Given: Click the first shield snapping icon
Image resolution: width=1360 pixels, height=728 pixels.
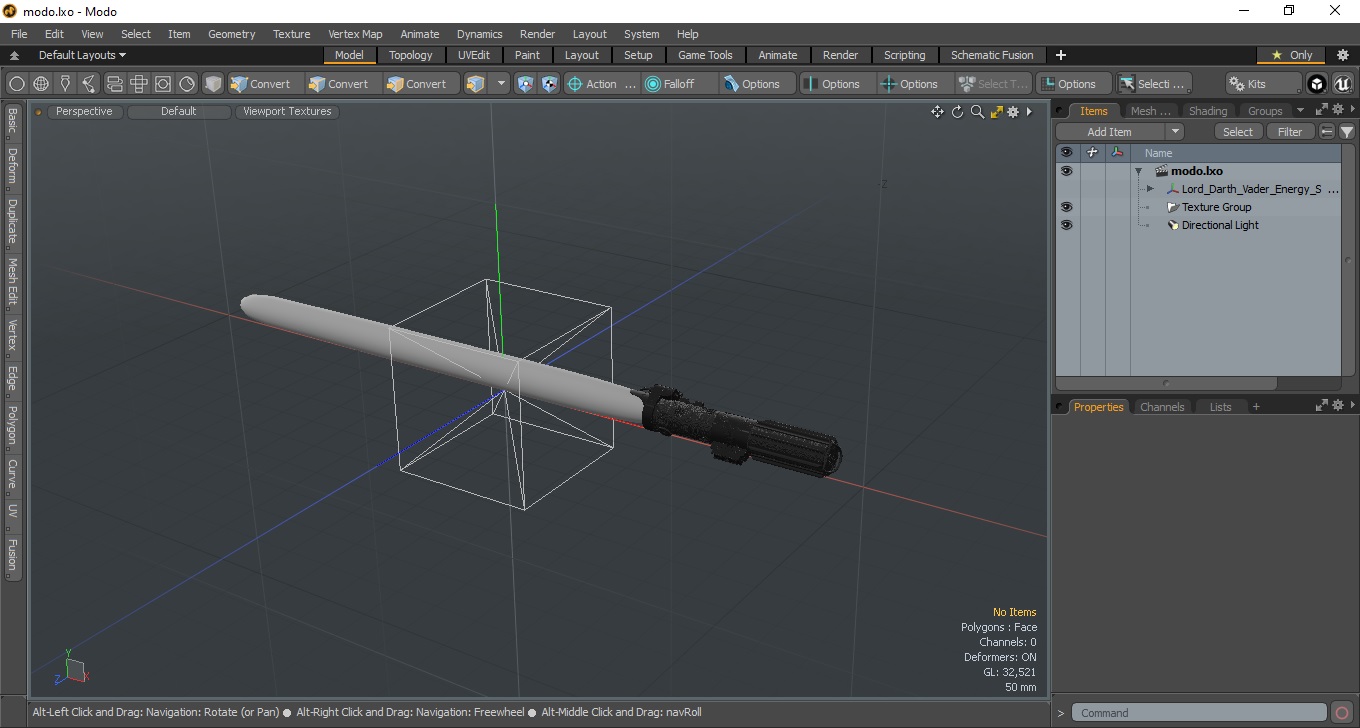Looking at the screenshot, I should click(525, 84).
